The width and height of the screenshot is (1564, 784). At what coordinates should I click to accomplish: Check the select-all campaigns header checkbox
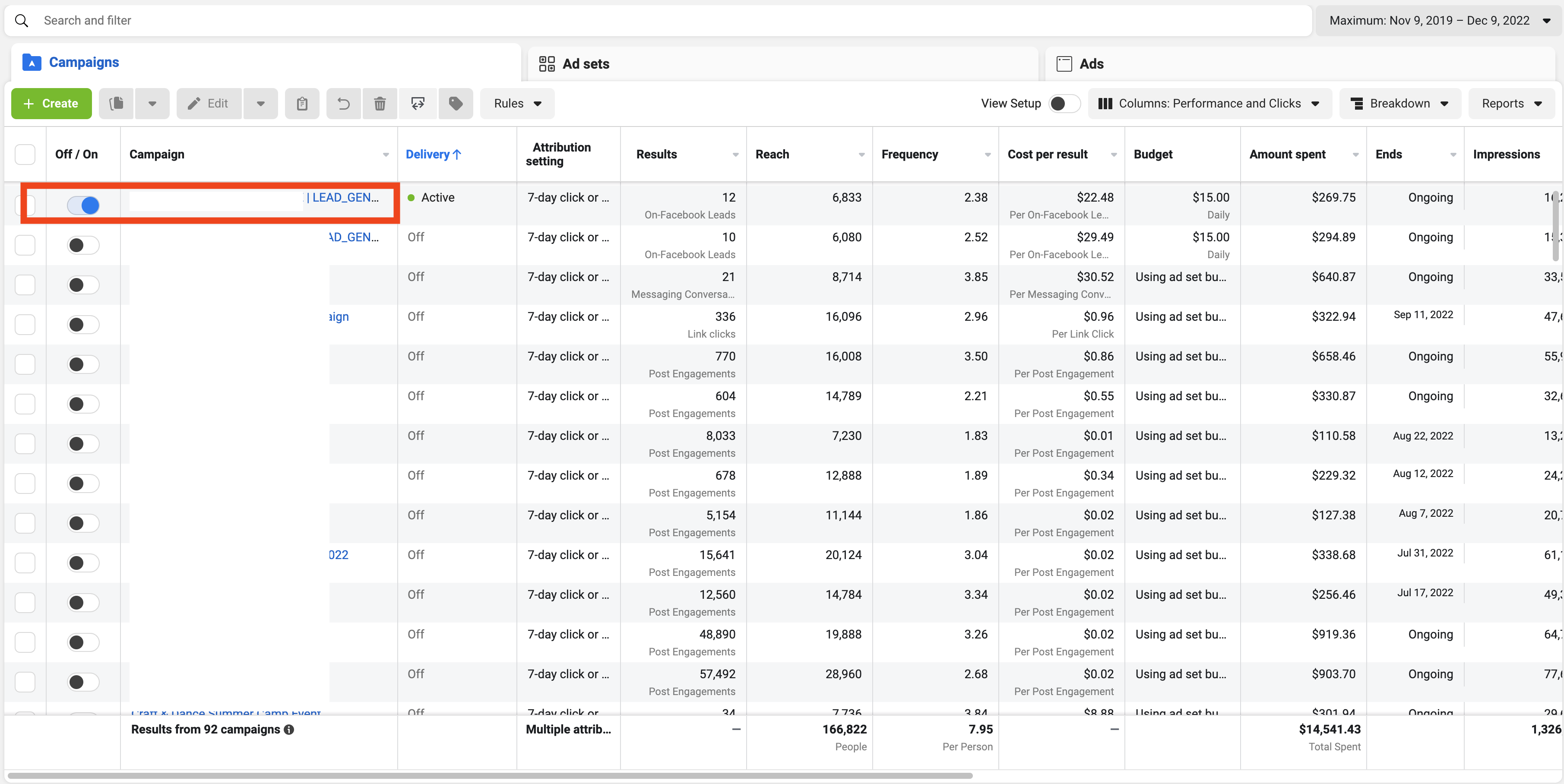click(x=25, y=154)
